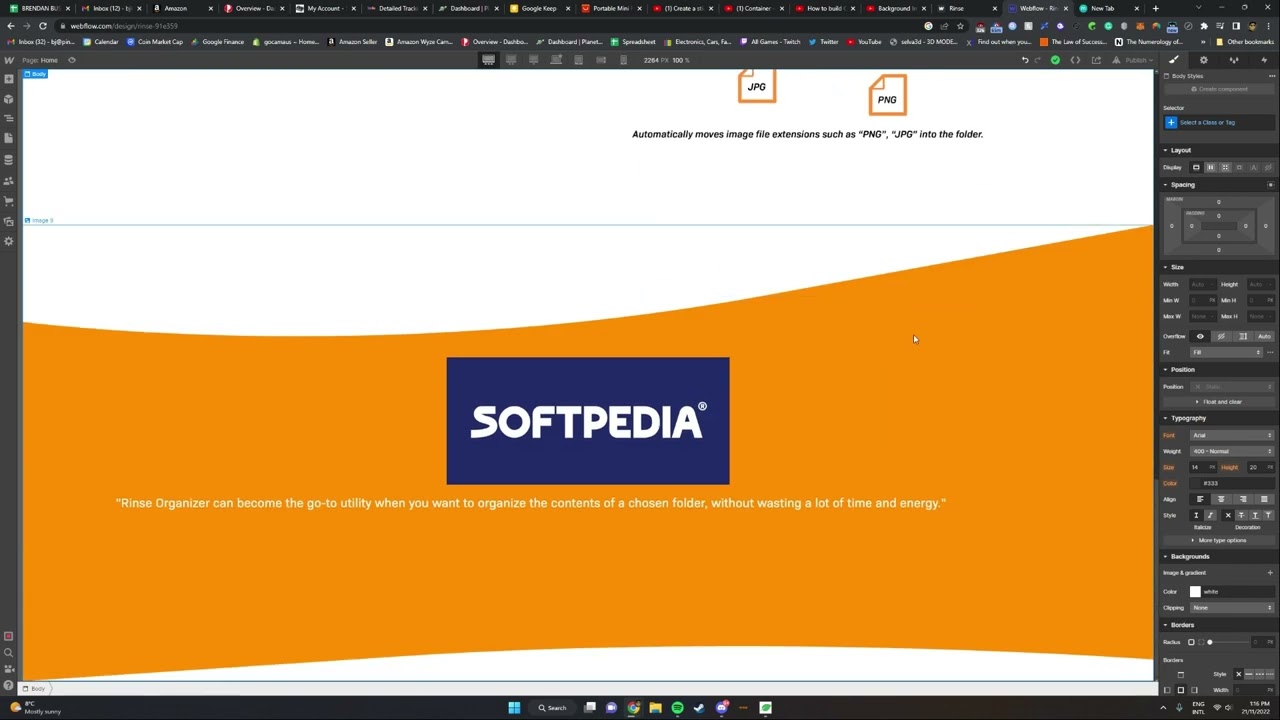Open the Font dropdown showing Arial
1280x720 pixels.
(x=1232, y=435)
